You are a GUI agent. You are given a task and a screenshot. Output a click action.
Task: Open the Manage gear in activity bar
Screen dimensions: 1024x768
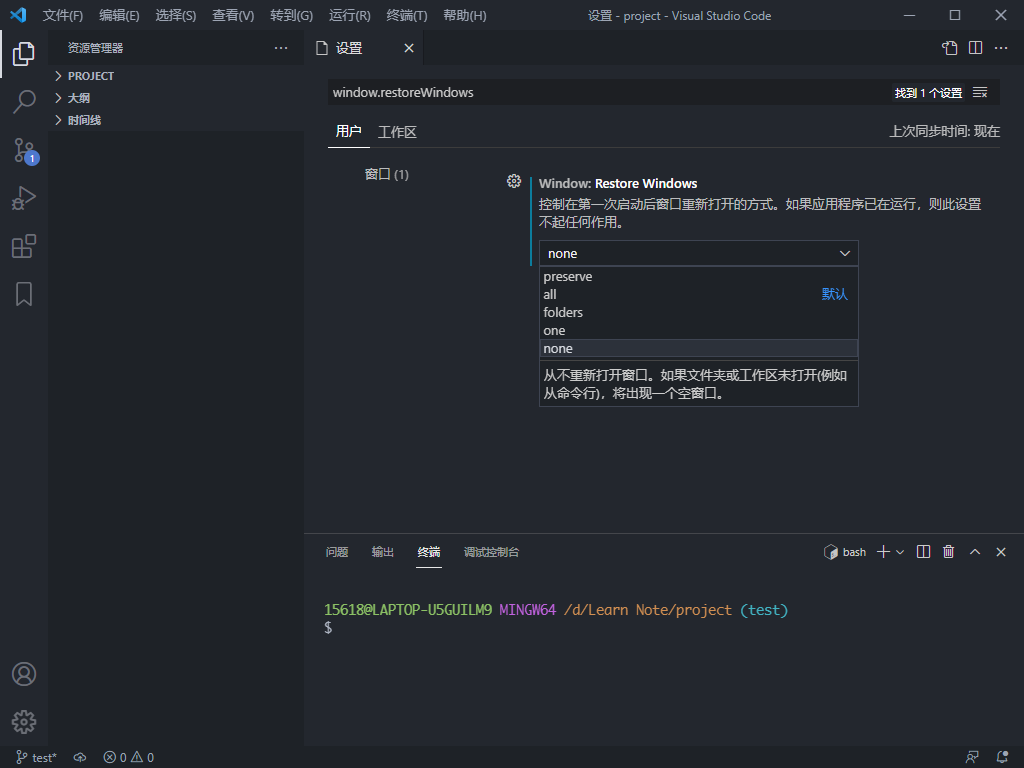(24, 722)
